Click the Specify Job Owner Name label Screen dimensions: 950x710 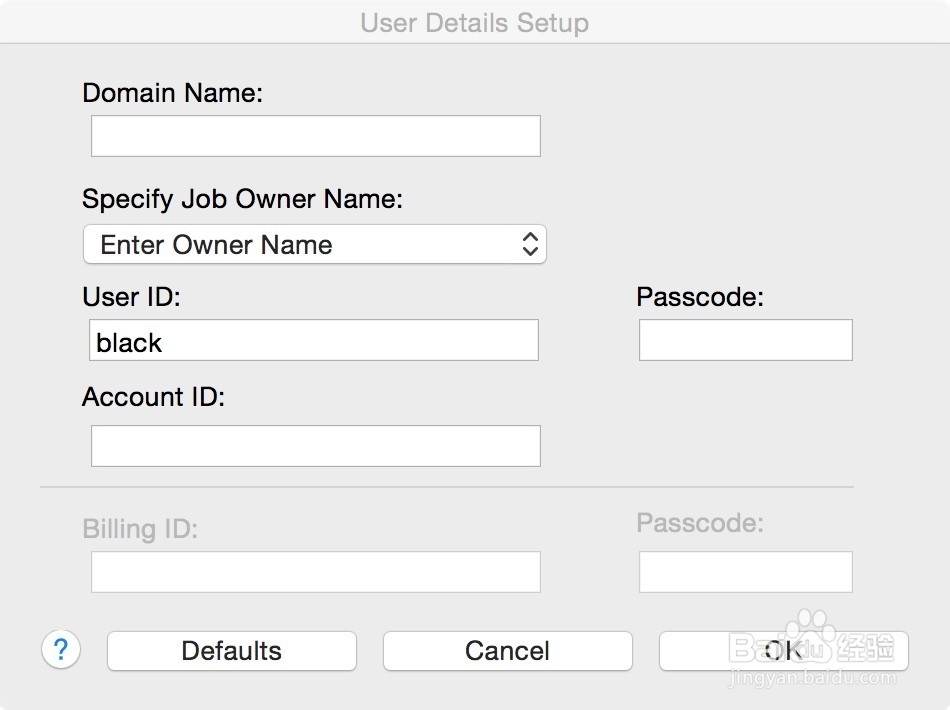point(242,199)
